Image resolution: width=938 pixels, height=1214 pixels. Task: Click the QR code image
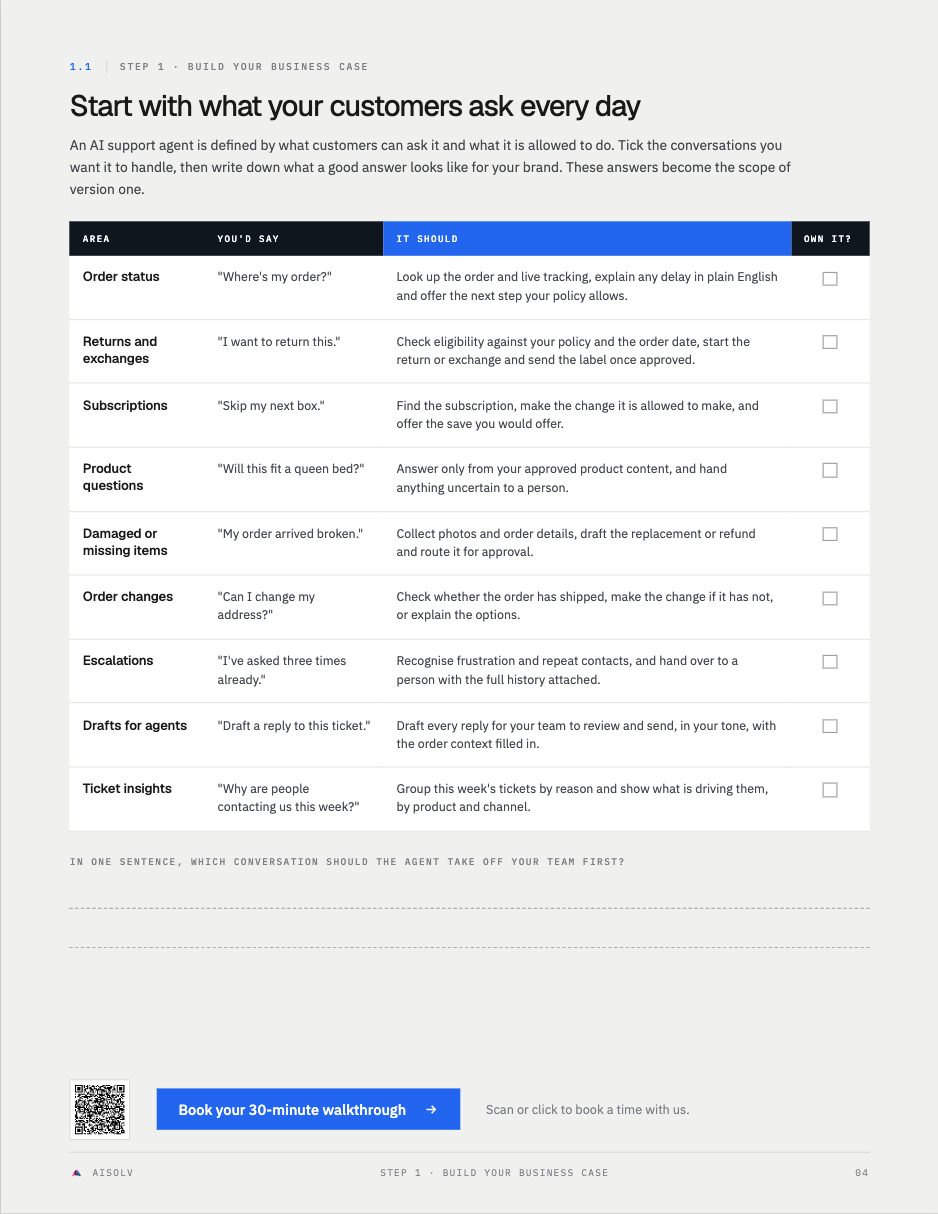click(x=100, y=1109)
